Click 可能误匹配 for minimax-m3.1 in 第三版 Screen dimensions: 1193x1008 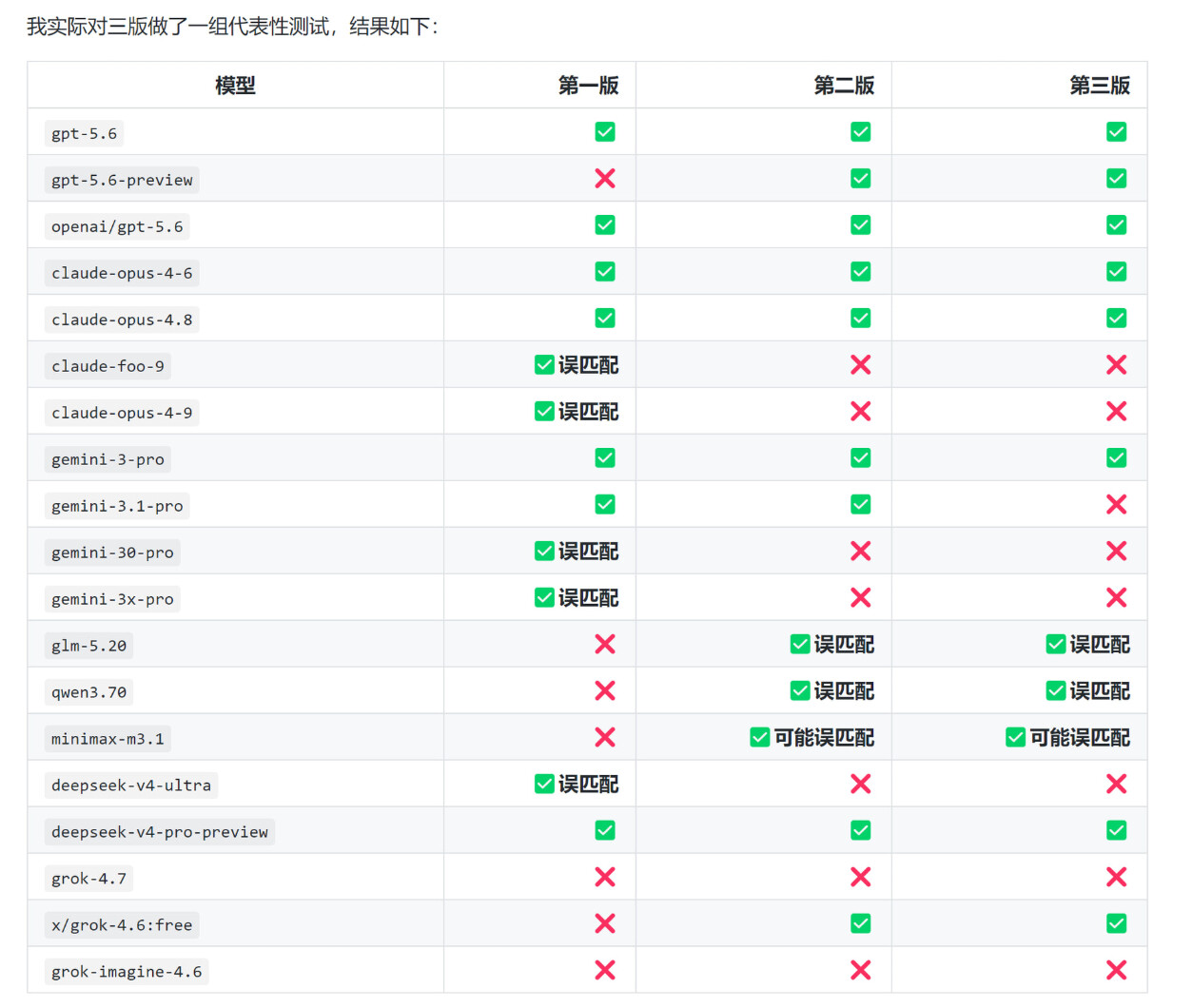coord(1080,738)
